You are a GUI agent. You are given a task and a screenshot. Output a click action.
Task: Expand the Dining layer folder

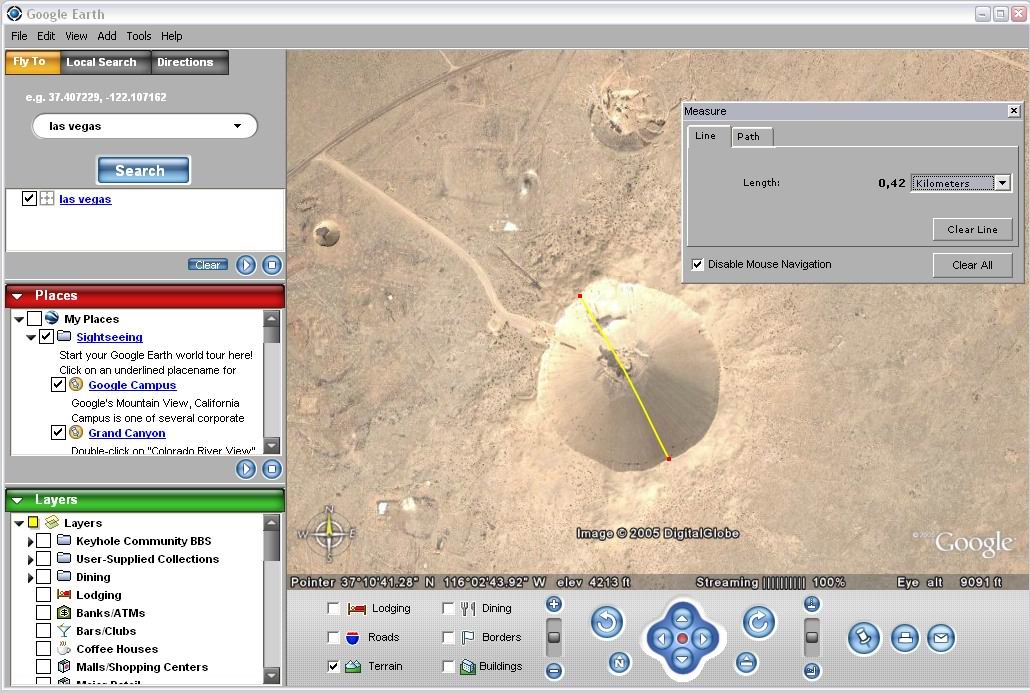point(30,577)
